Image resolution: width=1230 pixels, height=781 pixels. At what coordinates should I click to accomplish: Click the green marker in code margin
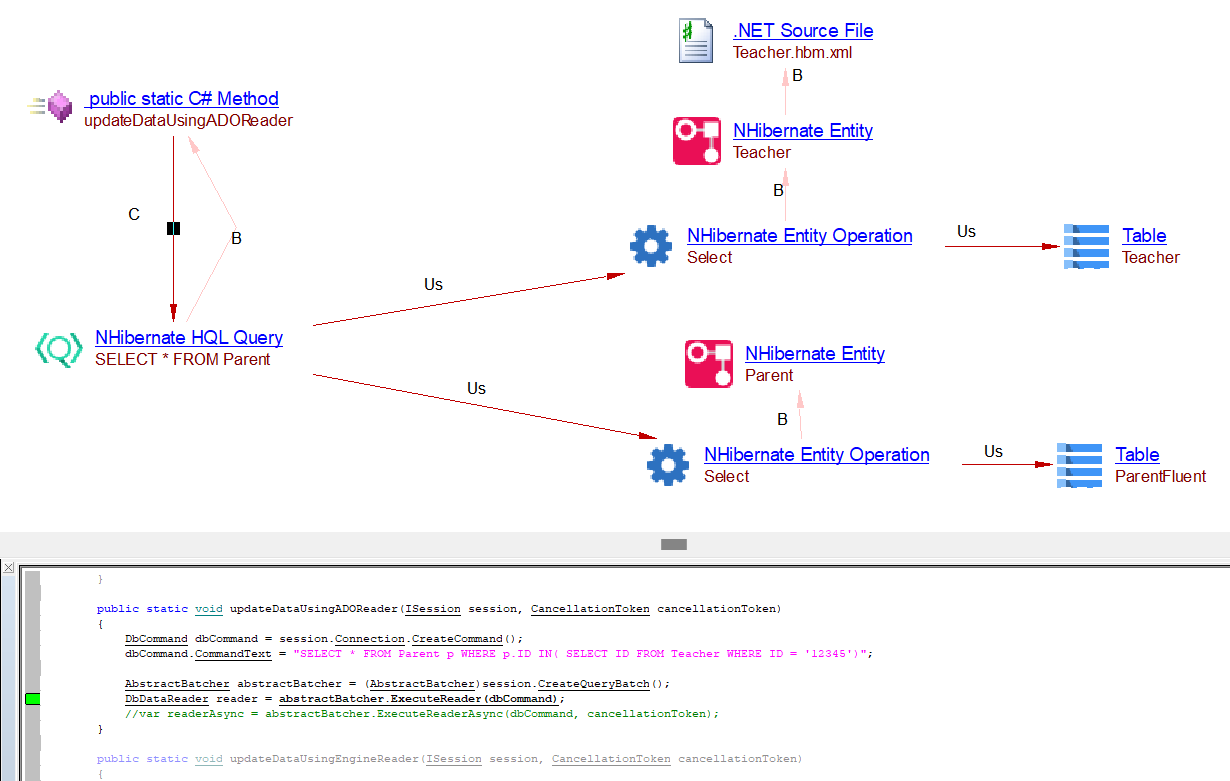tap(32, 698)
